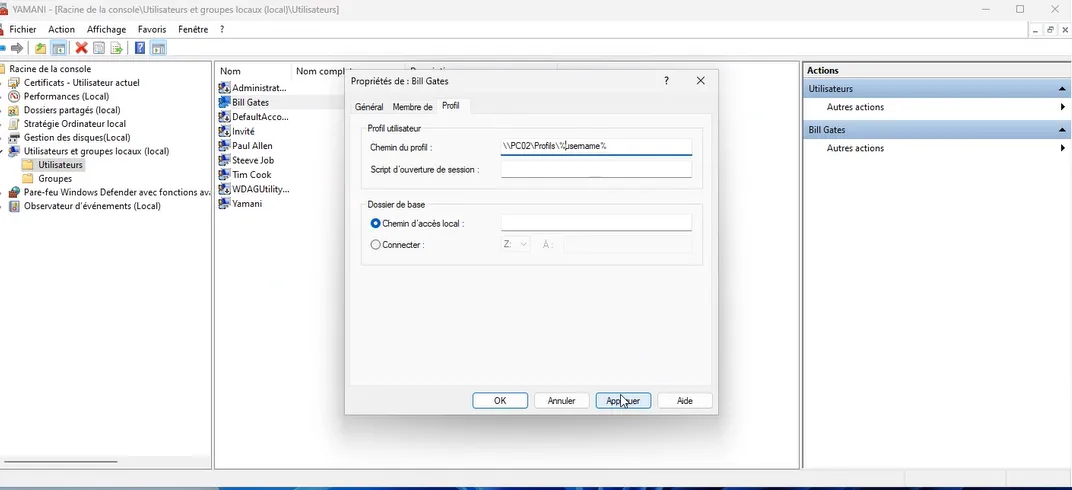Select the Connecter radio button
Viewport: 1072px width, 490px height.
[x=376, y=244]
